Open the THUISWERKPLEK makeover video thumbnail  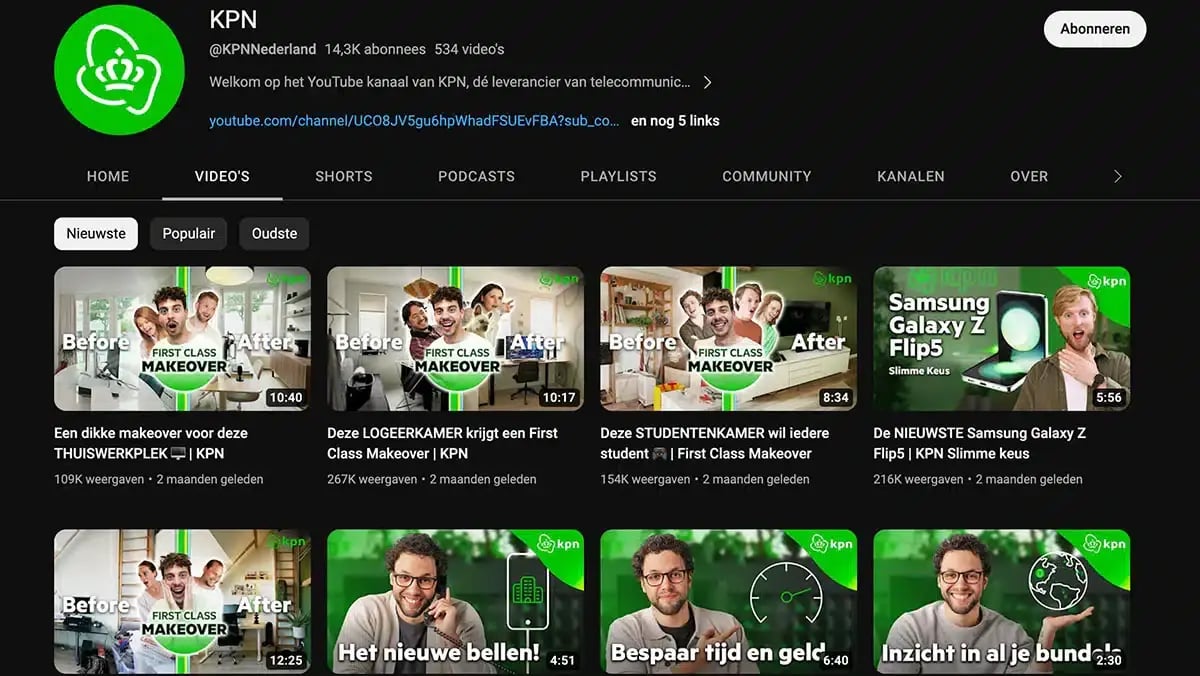point(182,338)
